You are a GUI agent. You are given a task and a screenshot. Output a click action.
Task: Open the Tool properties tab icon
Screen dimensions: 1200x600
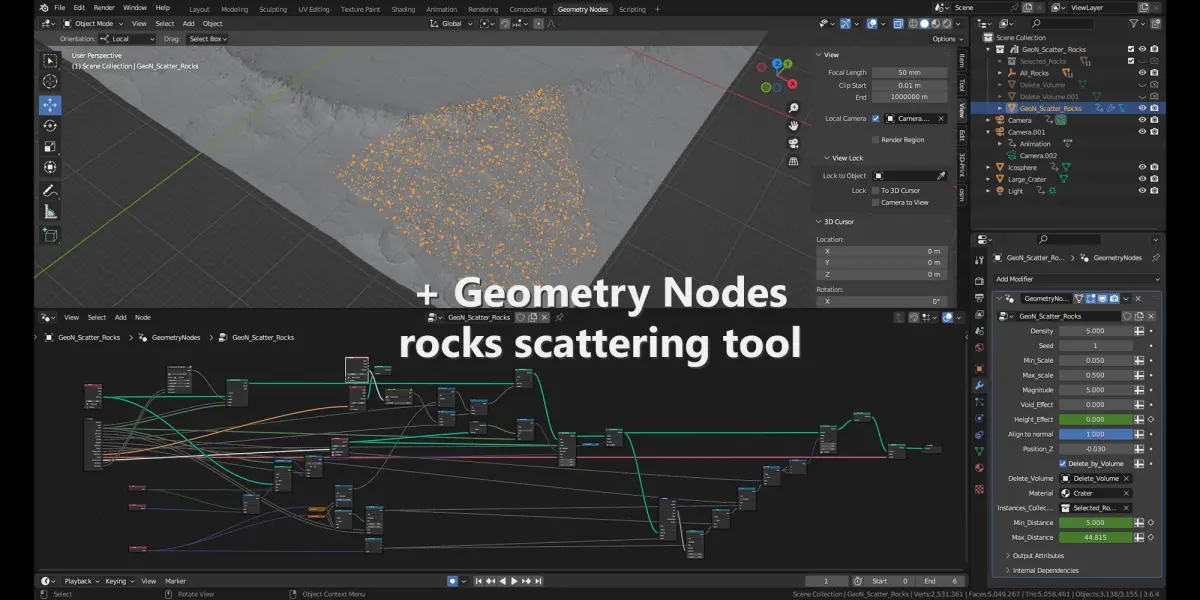point(979,258)
